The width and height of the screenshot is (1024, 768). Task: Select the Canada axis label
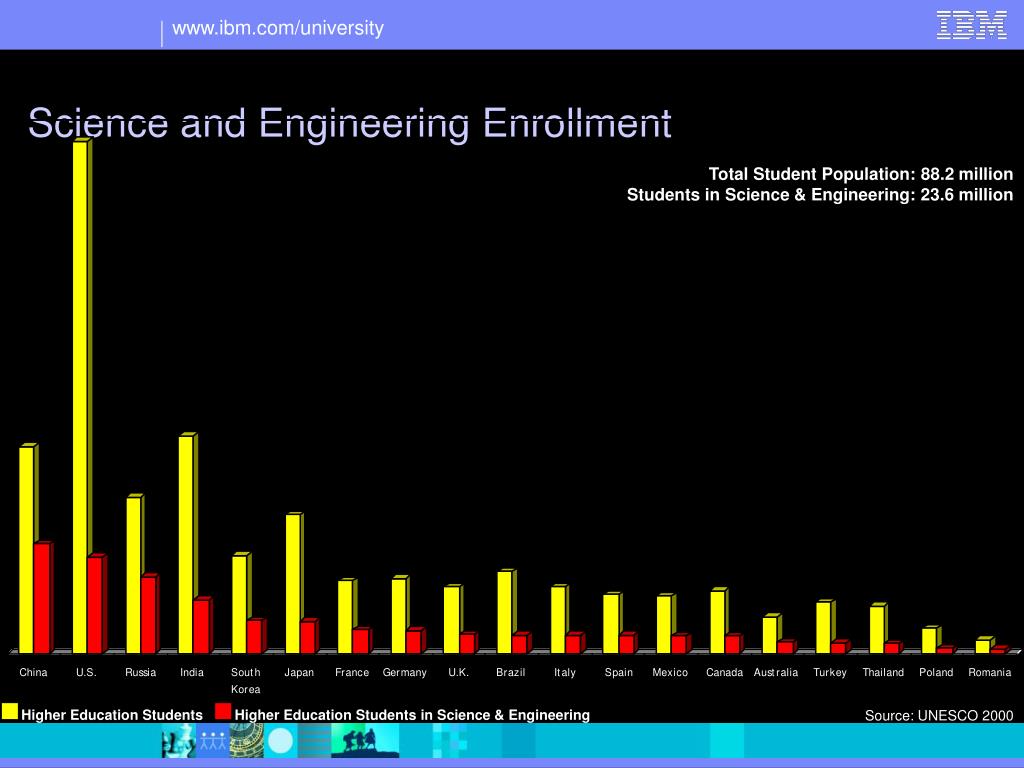pyautogui.click(x=724, y=672)
